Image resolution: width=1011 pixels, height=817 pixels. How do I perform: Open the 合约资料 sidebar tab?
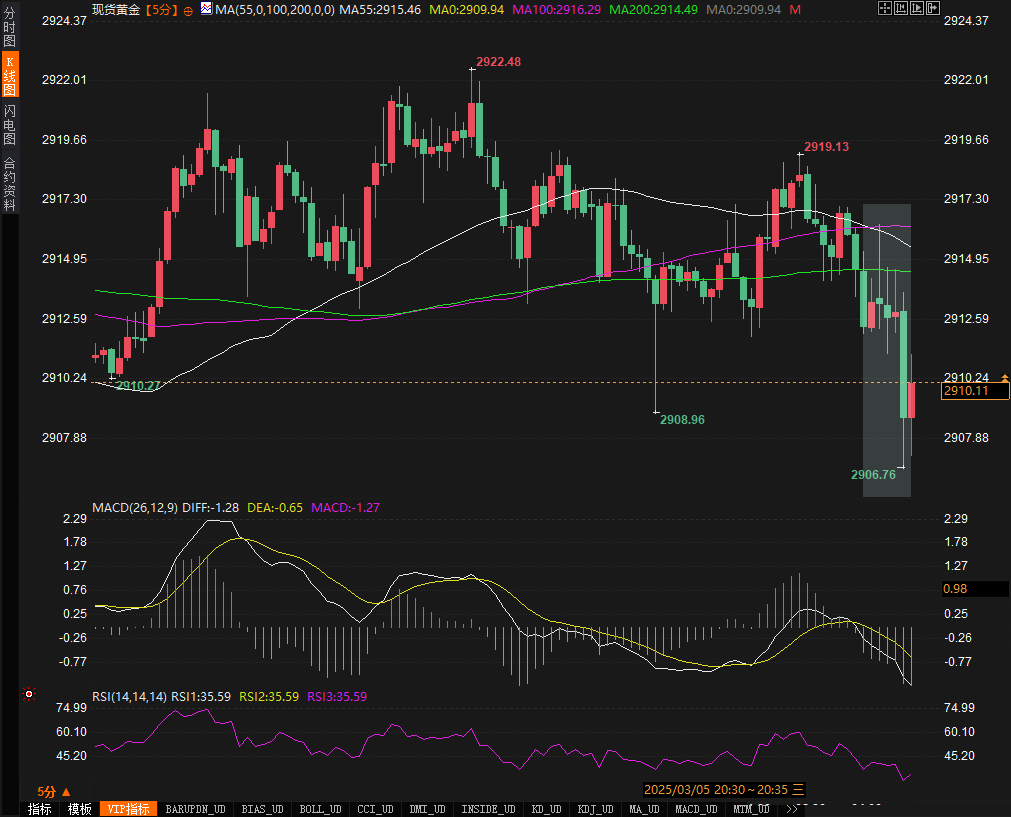pos(10,184)
